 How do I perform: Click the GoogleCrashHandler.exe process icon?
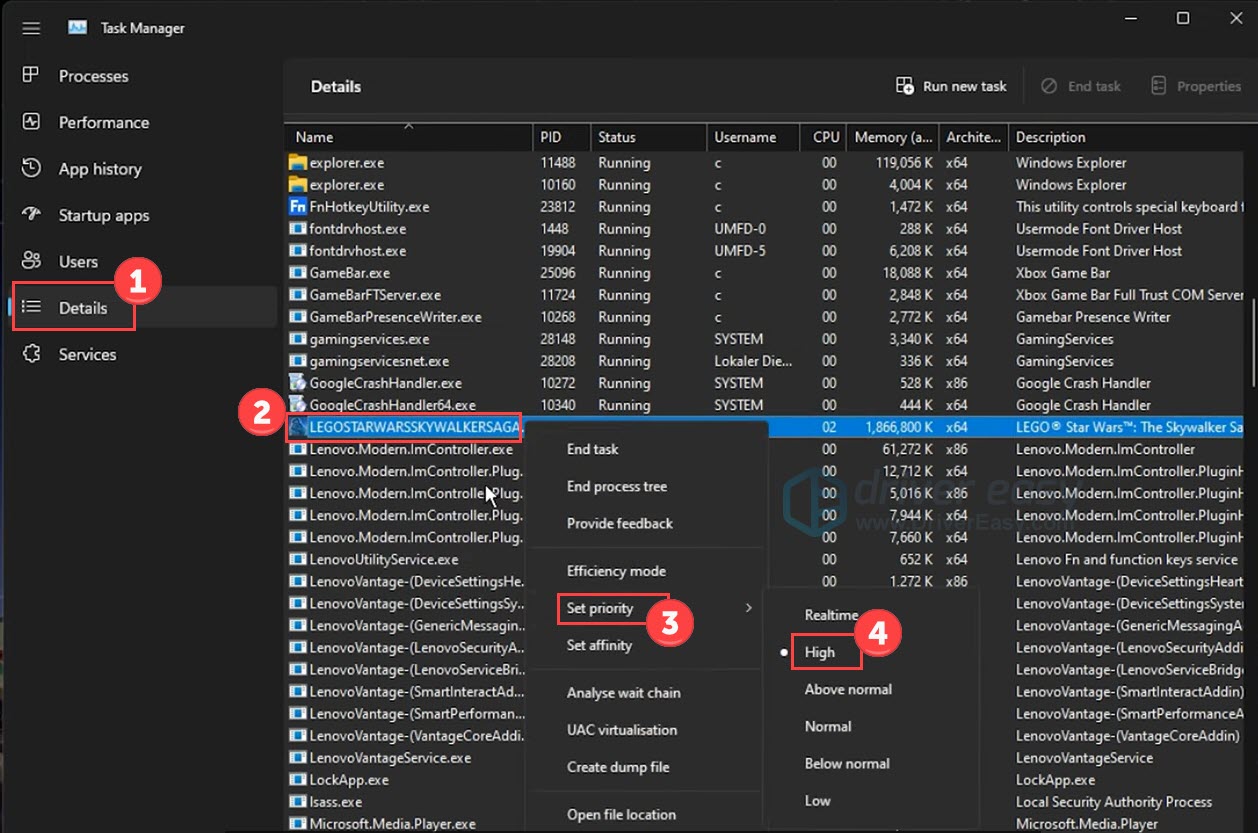click(297, 382)
